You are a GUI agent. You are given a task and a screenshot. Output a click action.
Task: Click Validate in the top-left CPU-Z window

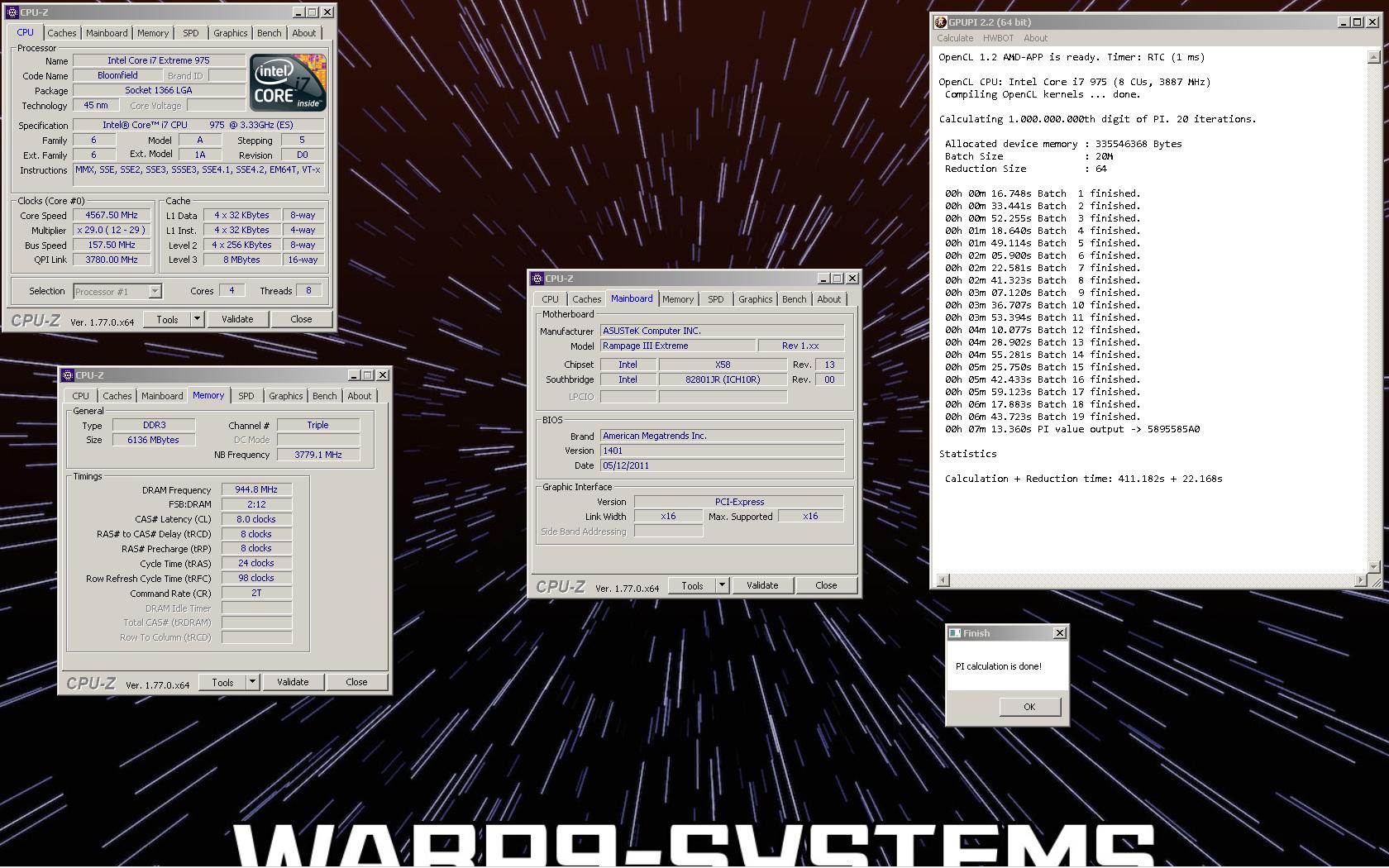click(x=237, y=319)
